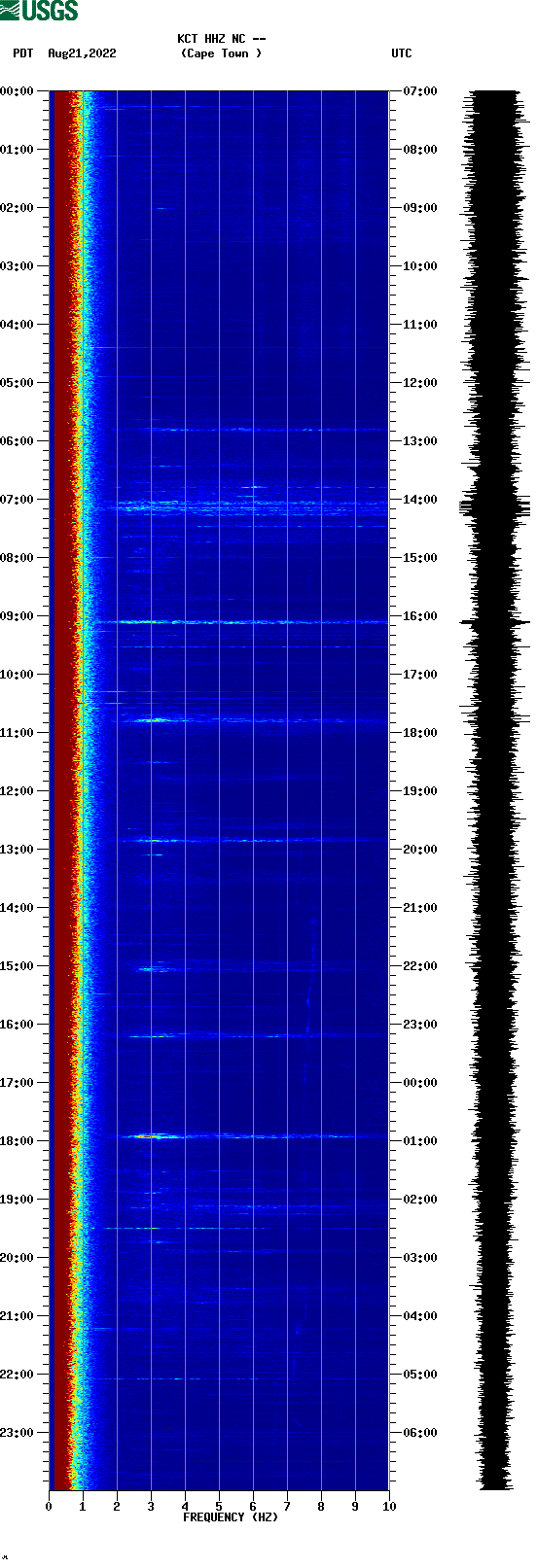Viewport: 537px width, 1568px height.
Task: Click the seismogram waveform spike near 16:00 UTC
Action: (495, 621)
